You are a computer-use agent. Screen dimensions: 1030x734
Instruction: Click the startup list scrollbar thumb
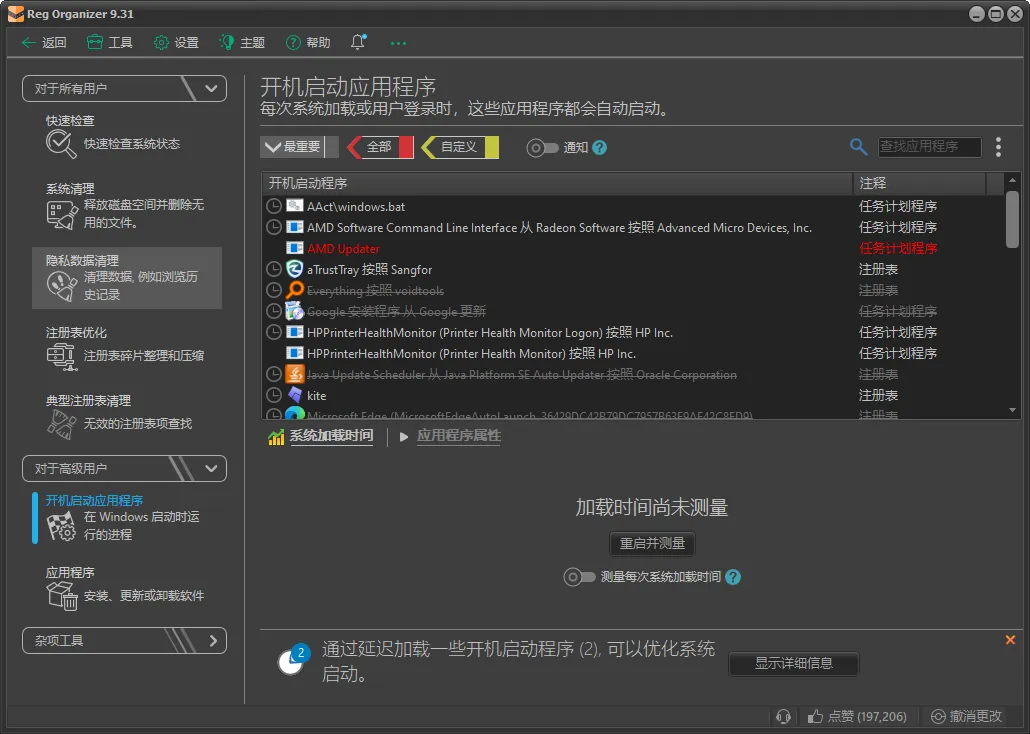pos(1012,219)
